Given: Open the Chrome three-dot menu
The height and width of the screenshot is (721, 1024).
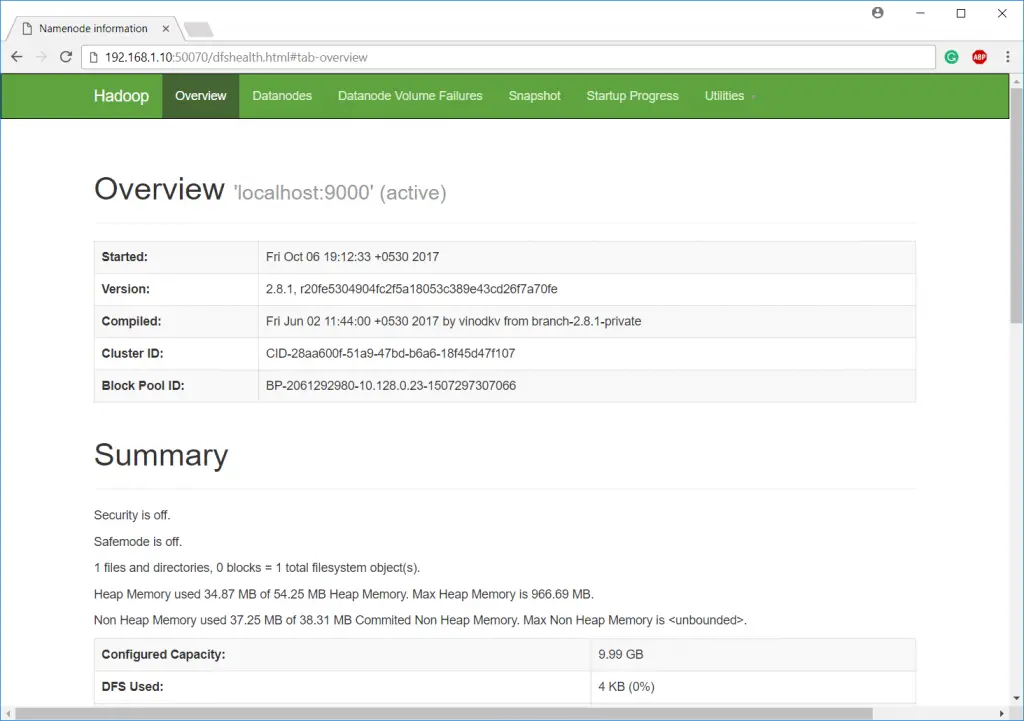Looking at the screenshot, I should (x=1008, y=57).
